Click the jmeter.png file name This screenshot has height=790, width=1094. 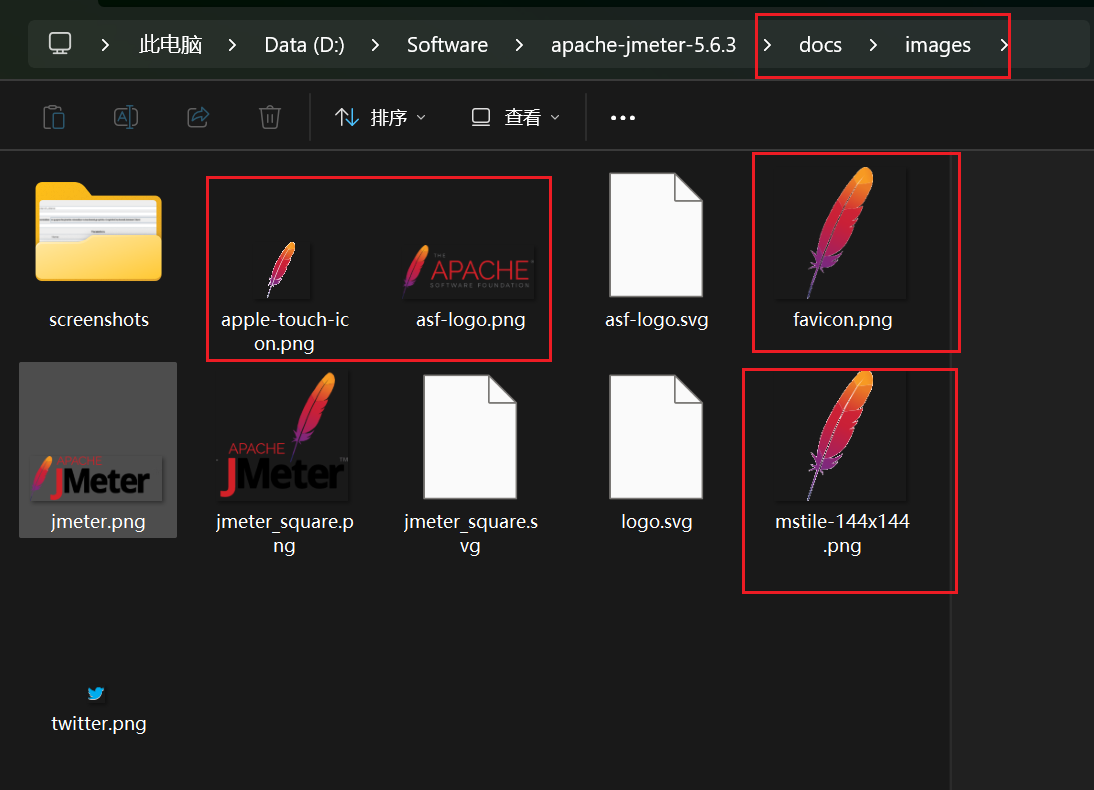click(x=98, y=522)
